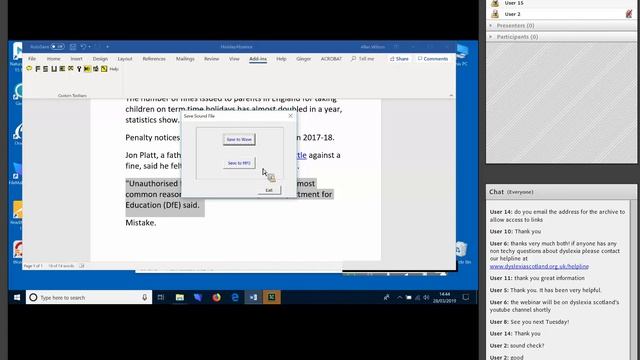The width and height of the screenshot is (640, 360).
Task: Click the Windows Start button
Action: [17, 298]
